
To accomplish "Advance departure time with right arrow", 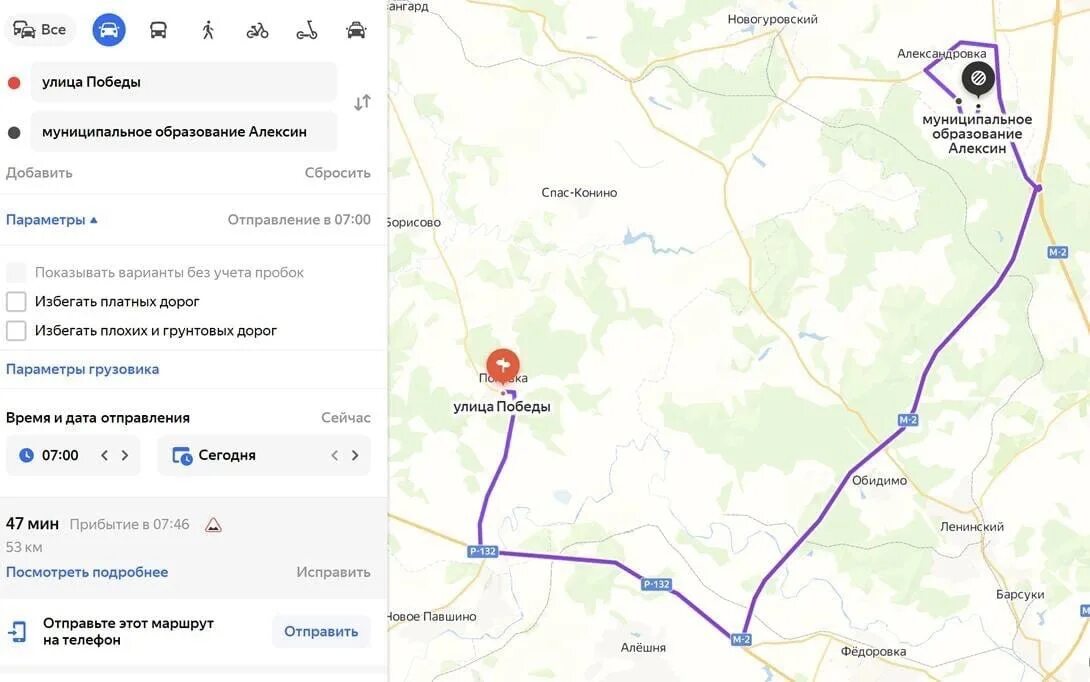I will (125, 455).
